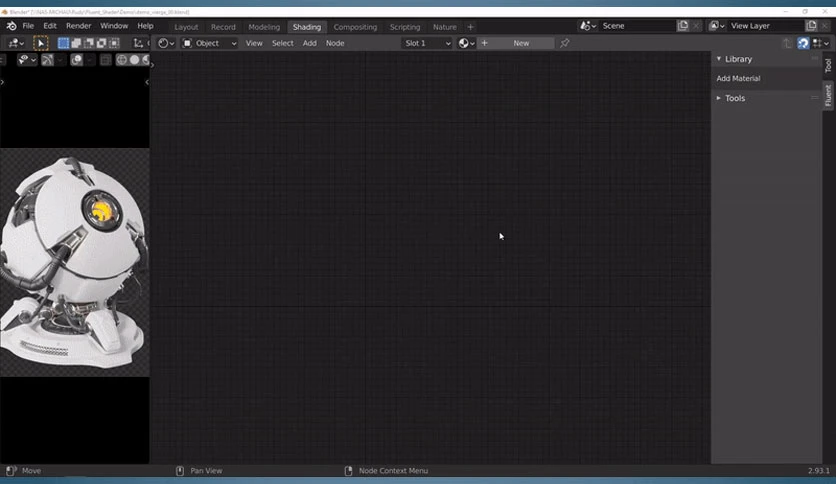Add a new workspace with the plus tab

click(x=470, y=27)
